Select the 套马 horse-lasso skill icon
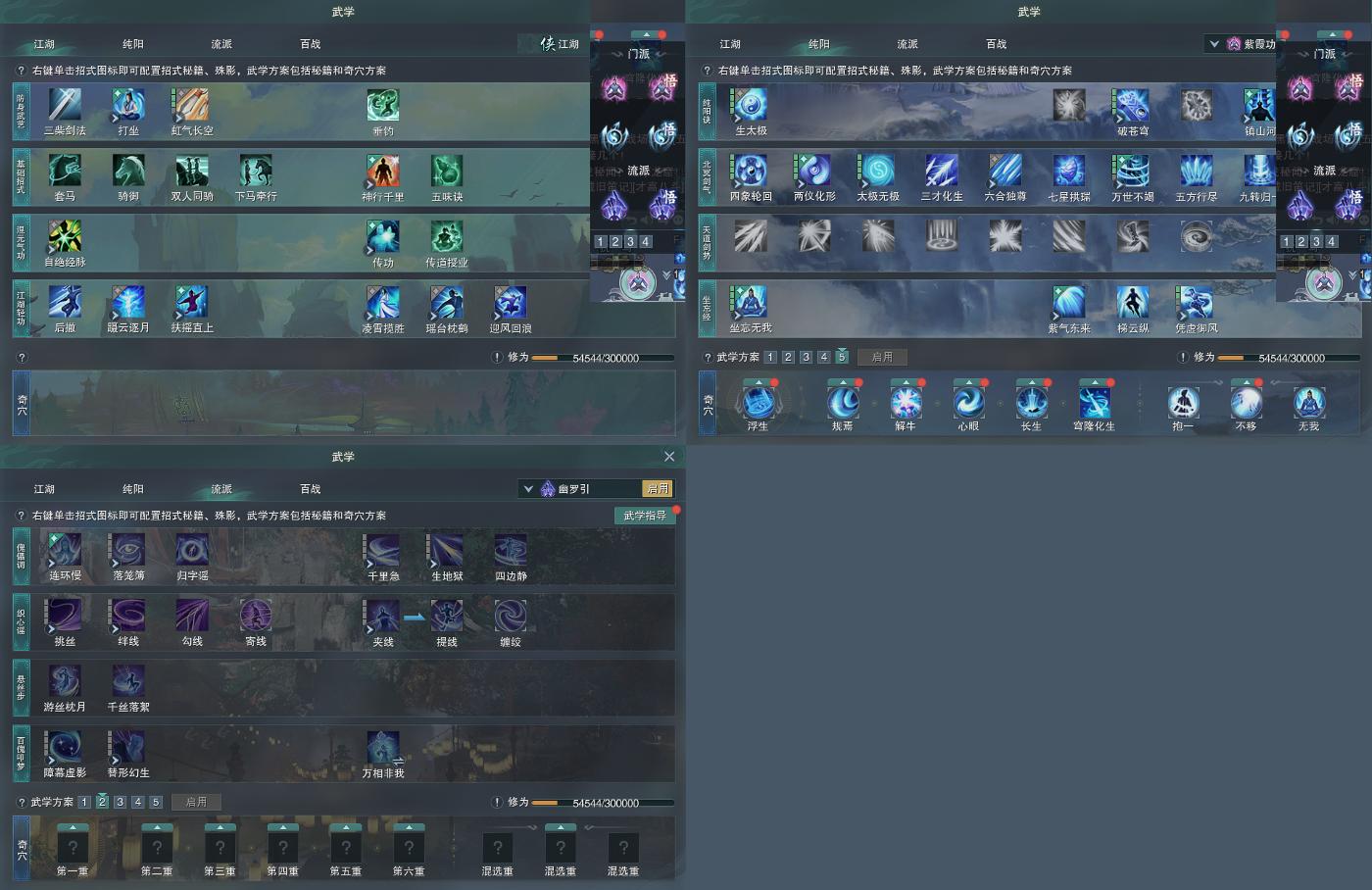The image size is (1372, 890). click(65, 171)
